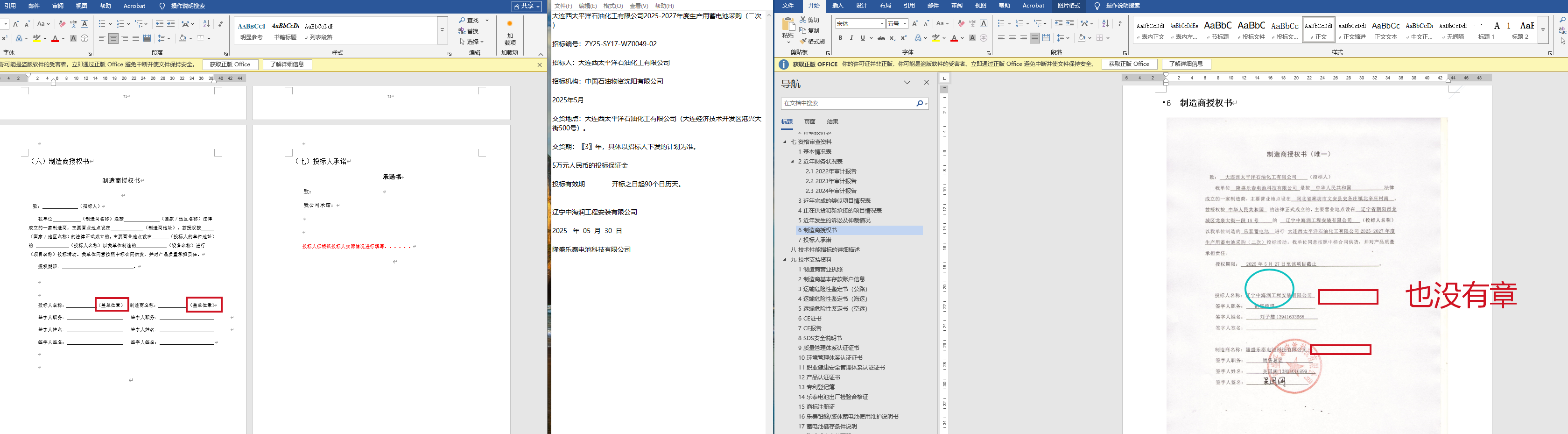
Task: Click Increase Indent icon in right Word window
Action: coord(1069,23)
